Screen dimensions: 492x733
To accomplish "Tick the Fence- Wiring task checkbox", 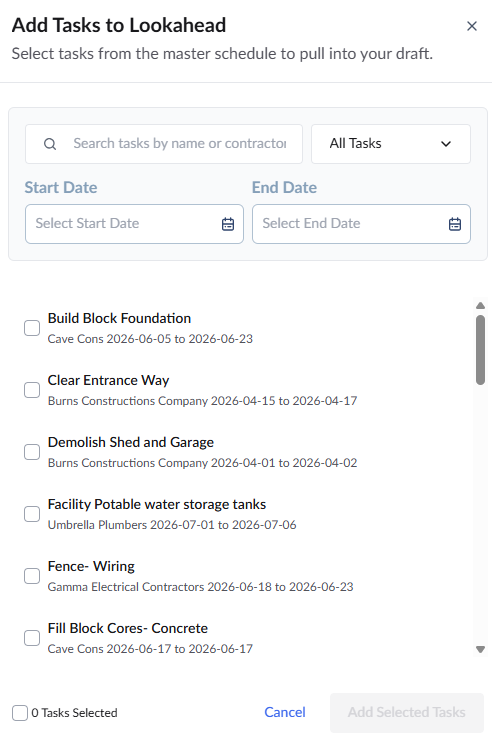I will tap(32, 576).
